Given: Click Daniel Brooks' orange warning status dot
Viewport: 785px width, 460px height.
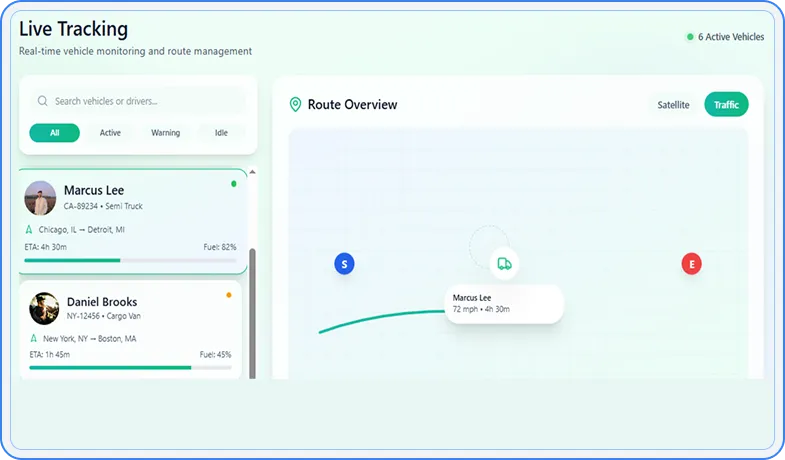Looking at the screenshot, I should point(229,295).
